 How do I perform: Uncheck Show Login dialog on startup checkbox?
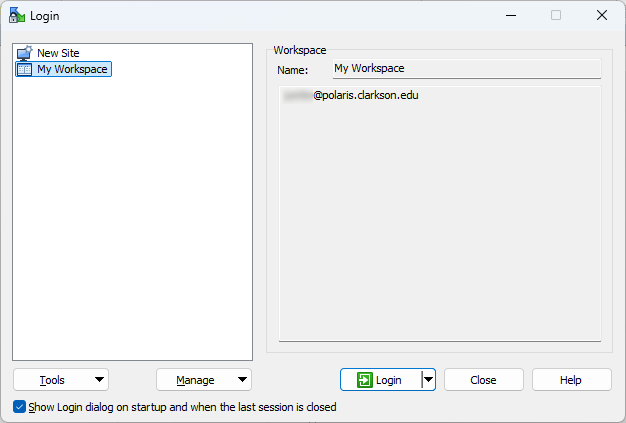point(20,407)
